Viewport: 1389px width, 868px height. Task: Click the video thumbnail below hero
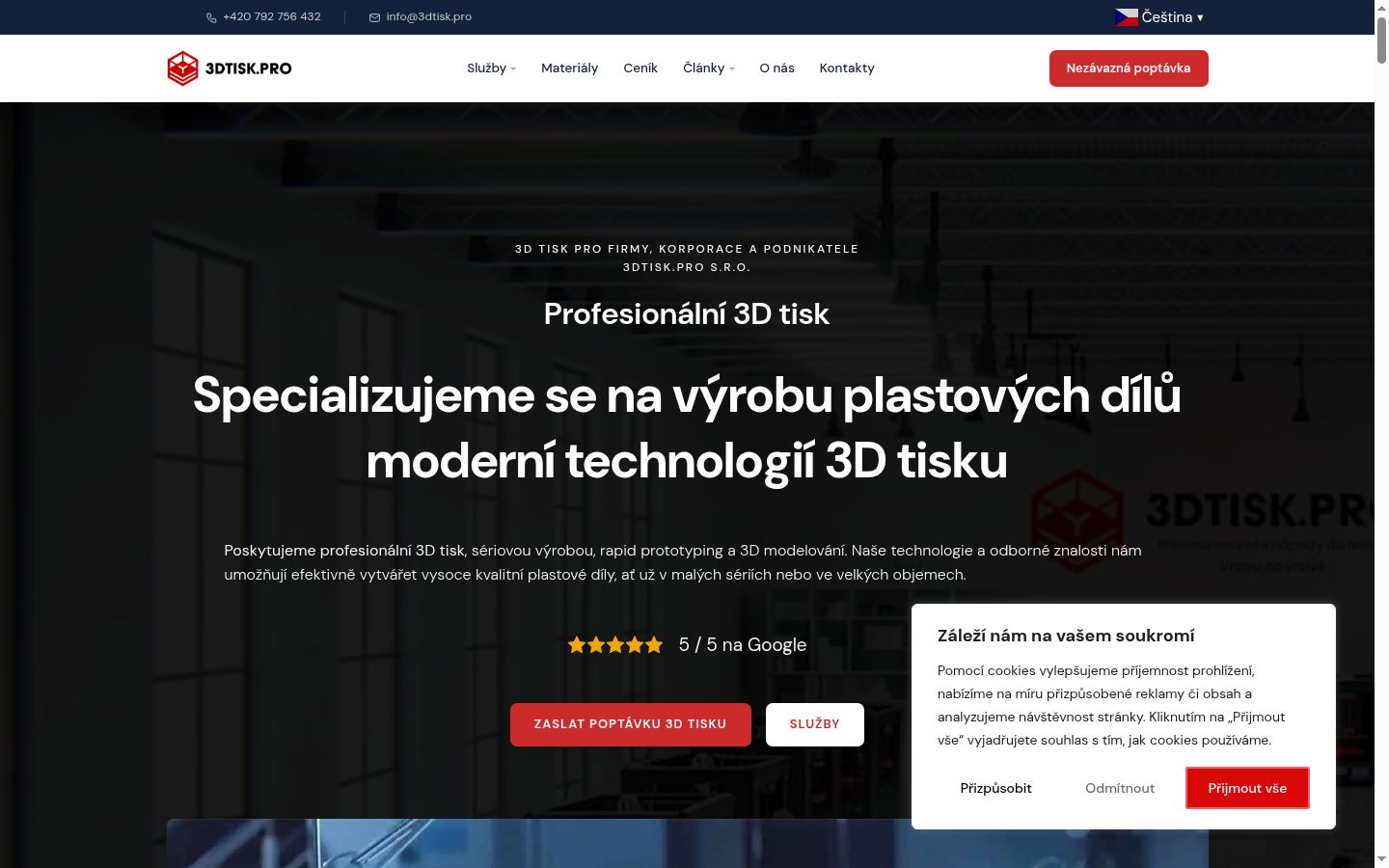(x=688, y=844)
